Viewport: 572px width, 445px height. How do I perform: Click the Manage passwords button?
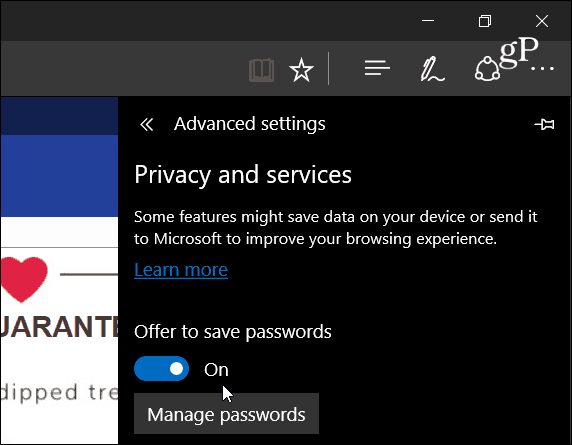pos(226,414)
